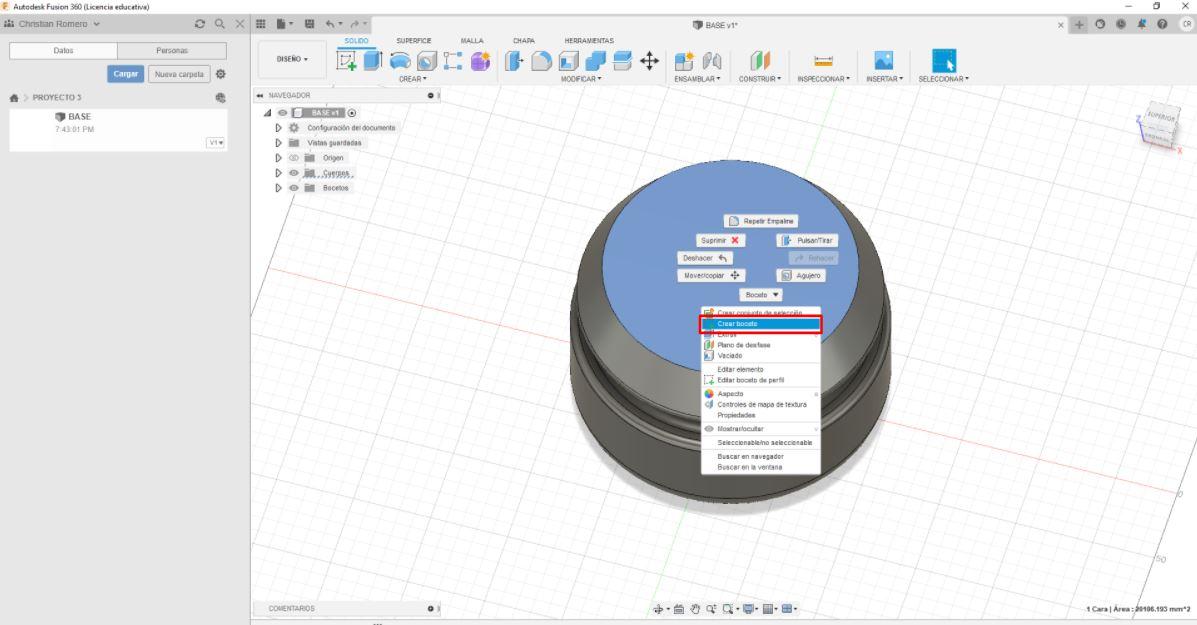The image size is (1197, 625).
Task: Click the ViewCube SUPERIOR face
Action: pos(1161,118)
